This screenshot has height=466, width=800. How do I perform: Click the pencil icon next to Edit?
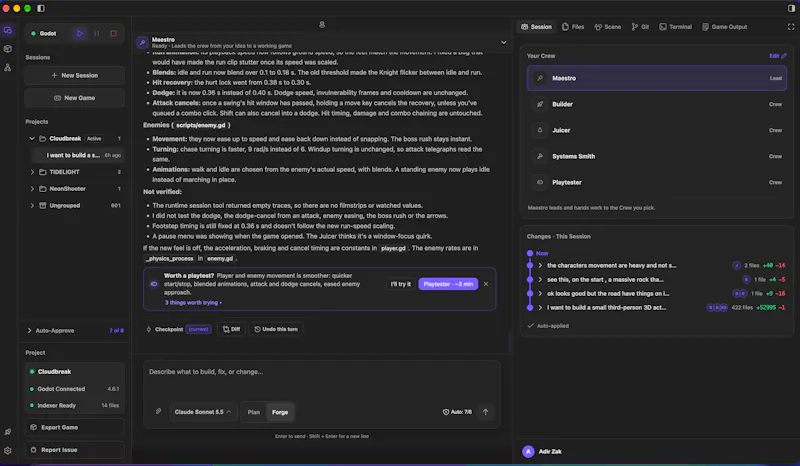tap(784, 56)
